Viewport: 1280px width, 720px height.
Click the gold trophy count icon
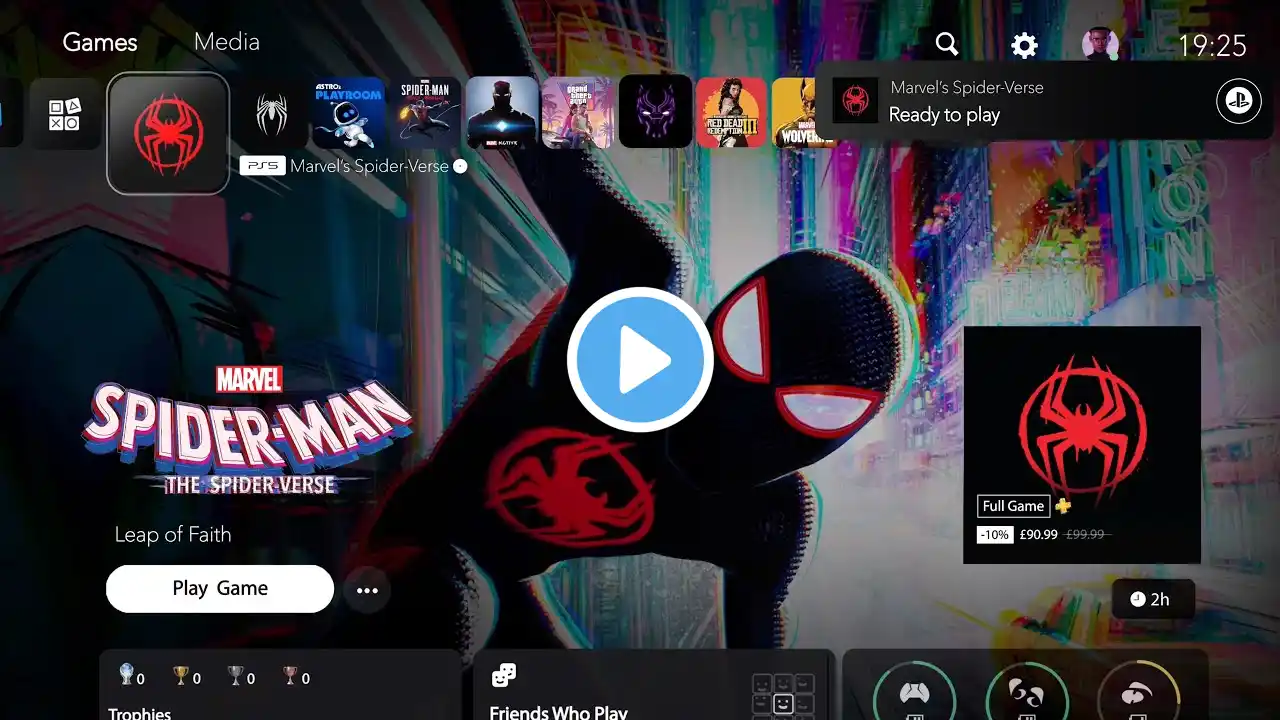tap(181, 676)
